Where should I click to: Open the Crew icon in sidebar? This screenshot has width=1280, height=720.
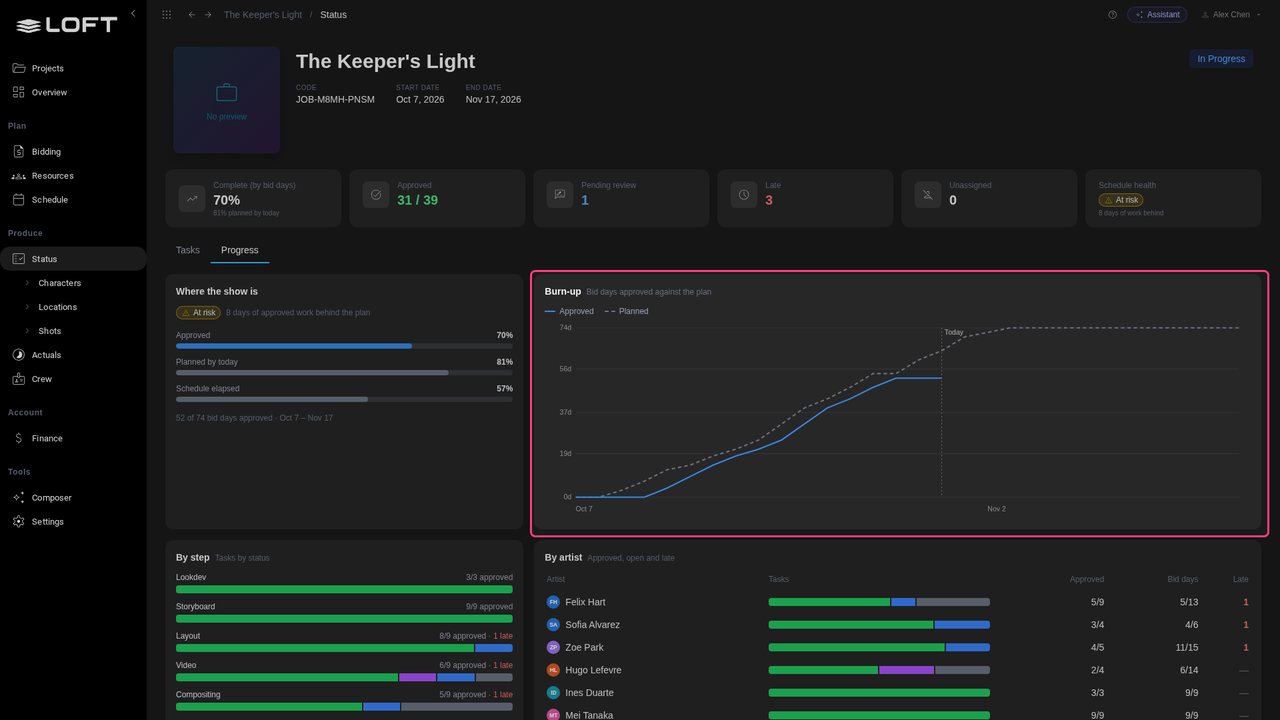coord(18,379)
